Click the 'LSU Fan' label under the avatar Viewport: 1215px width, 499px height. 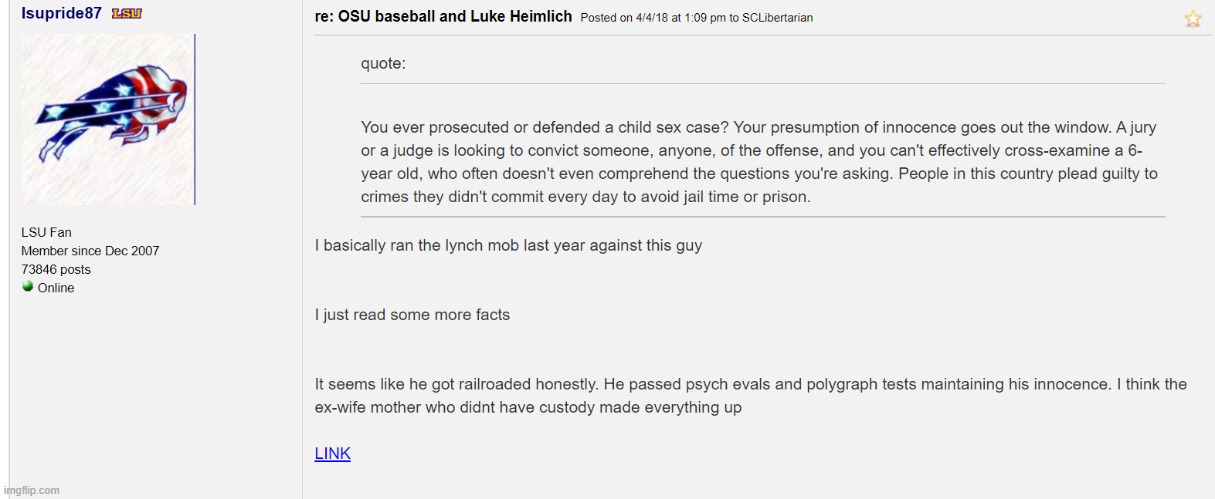coord(46,233)
